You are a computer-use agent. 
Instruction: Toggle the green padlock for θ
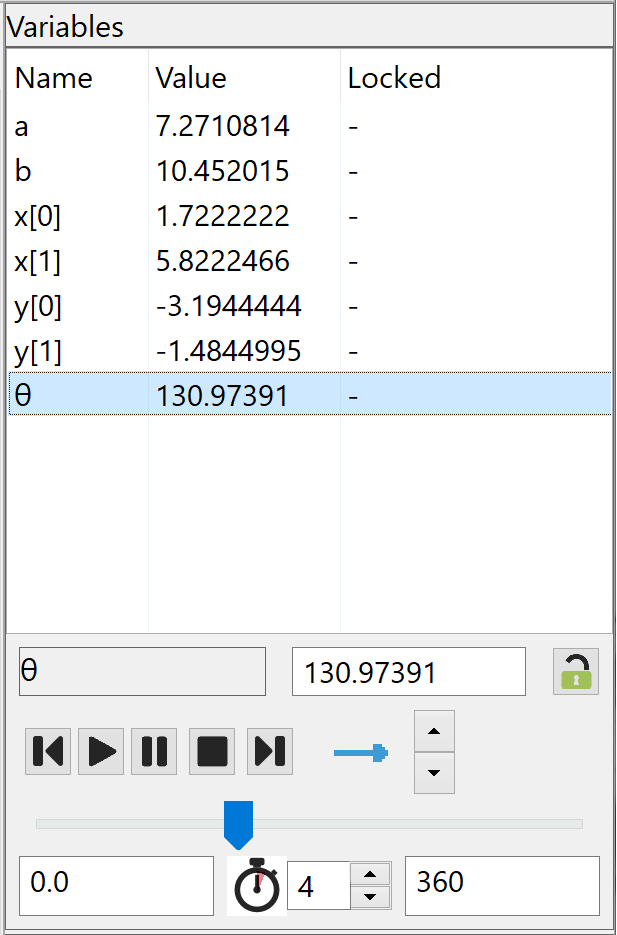pos(575,672)
